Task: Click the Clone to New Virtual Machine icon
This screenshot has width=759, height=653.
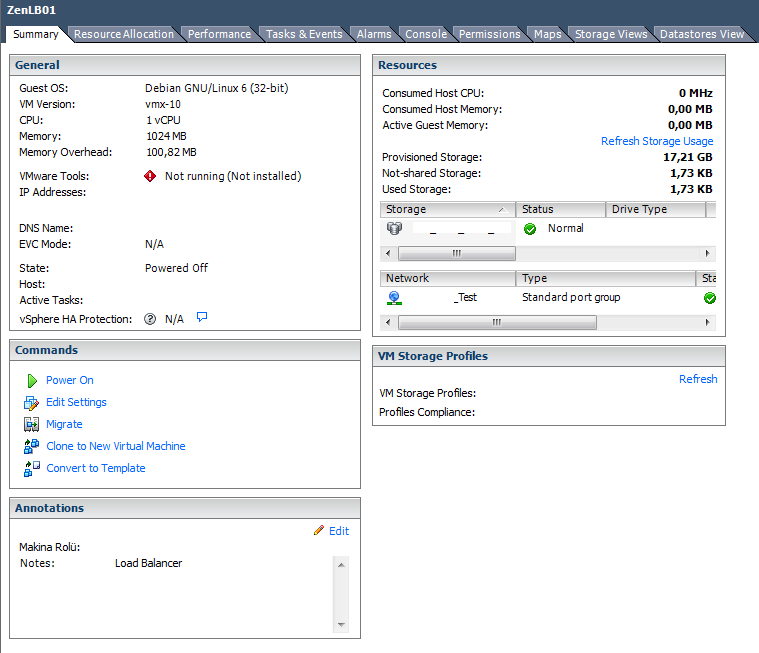Action: tap(31, 446)
